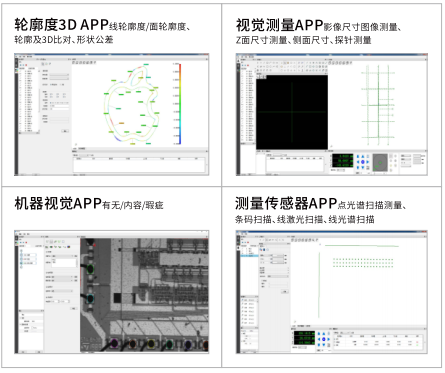Click the button below the profile 3D parameters
Image resolution: width=445 pixels, height=373 pixels.
tap(65, 131)
